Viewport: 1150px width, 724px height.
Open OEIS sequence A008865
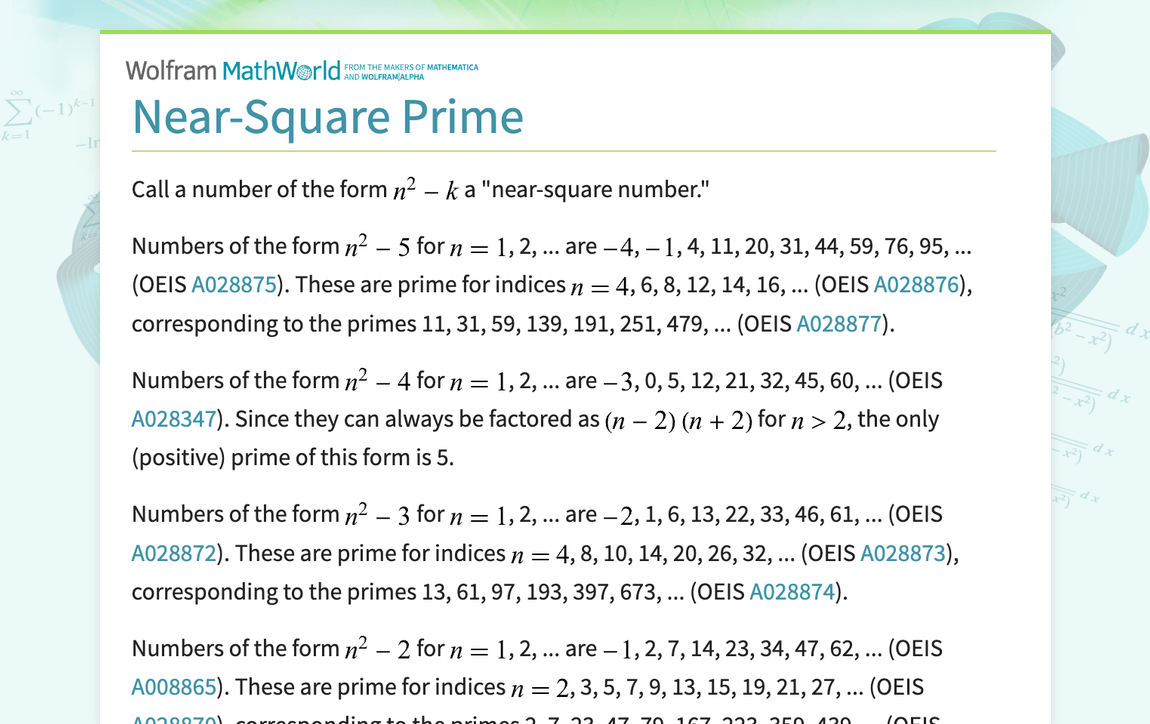(173, 687)
